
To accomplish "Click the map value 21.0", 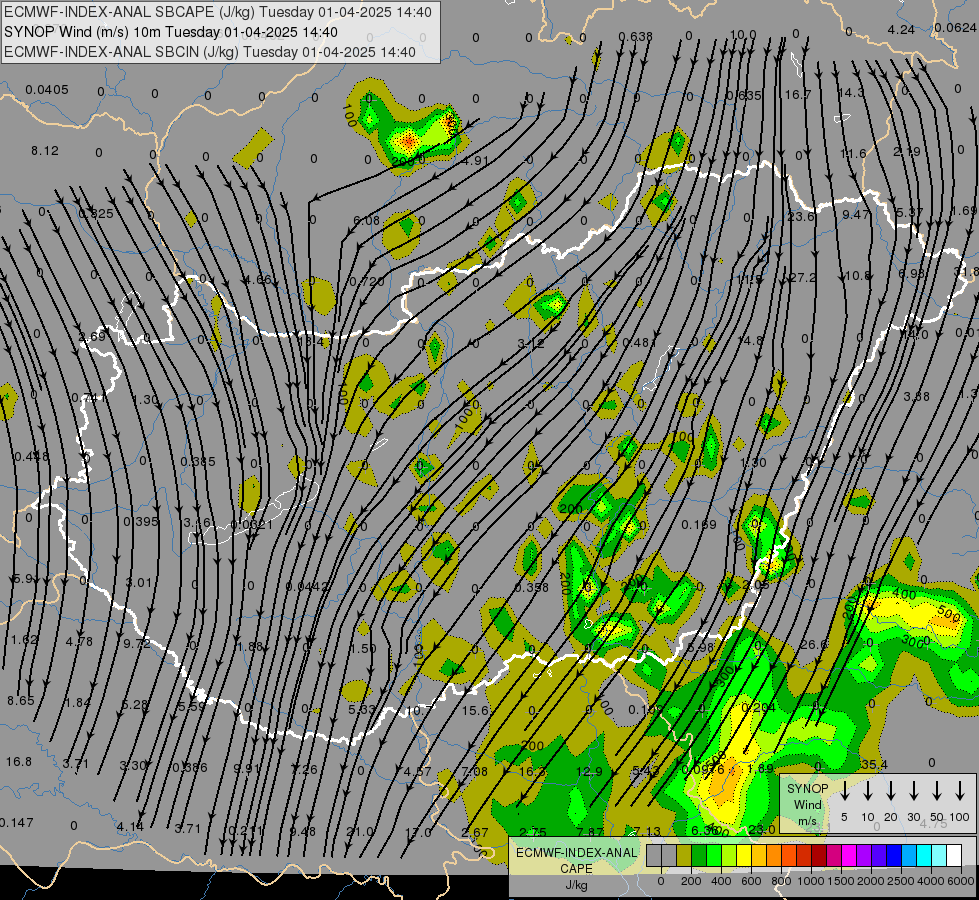I will coord(360,832).
